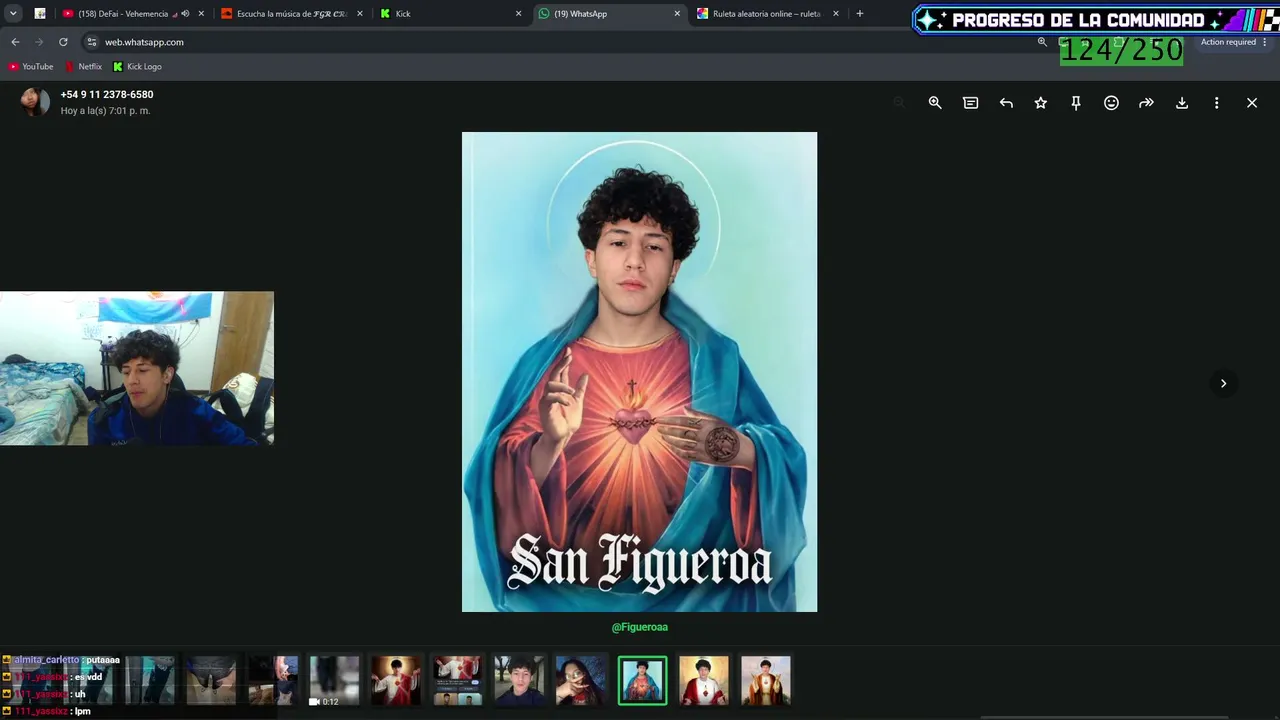The width and height of the screenshot is (1280, 720).
Task: Close the Escucha la música tab
Action: 360,14
